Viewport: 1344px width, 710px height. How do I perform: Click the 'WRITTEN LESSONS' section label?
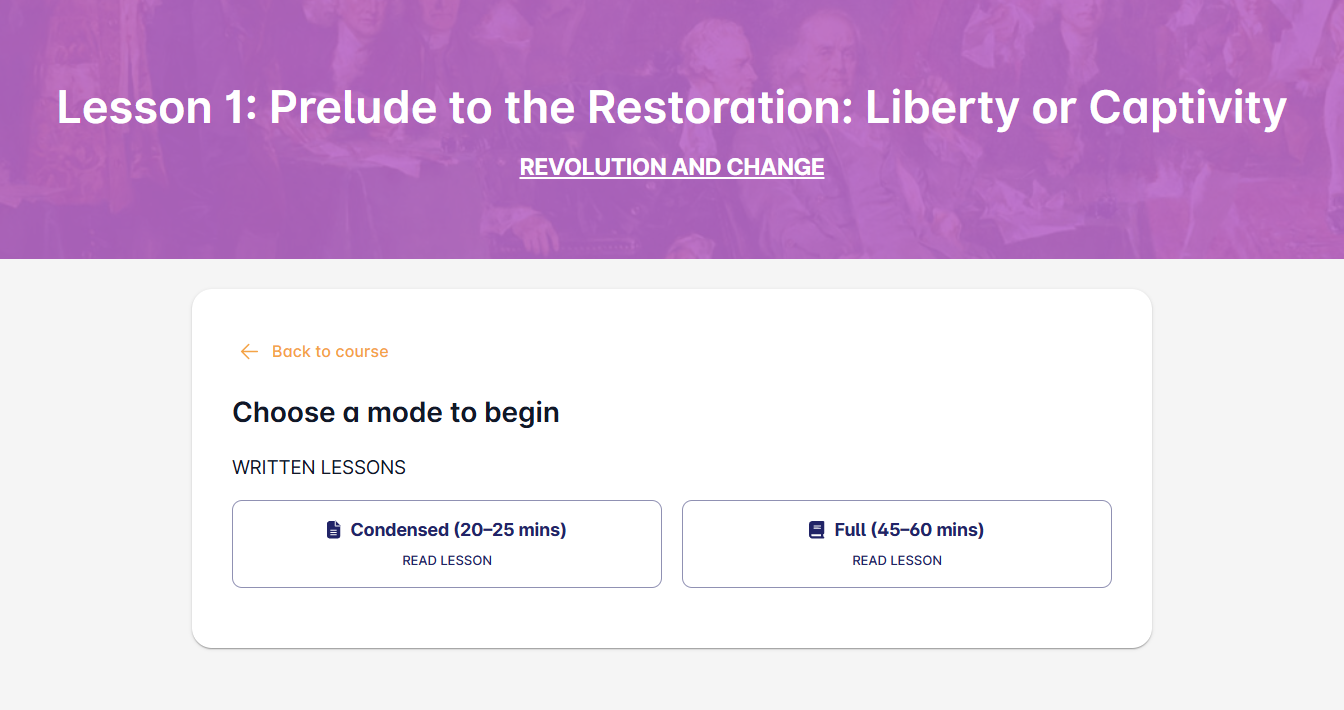(x=319, y=467)
